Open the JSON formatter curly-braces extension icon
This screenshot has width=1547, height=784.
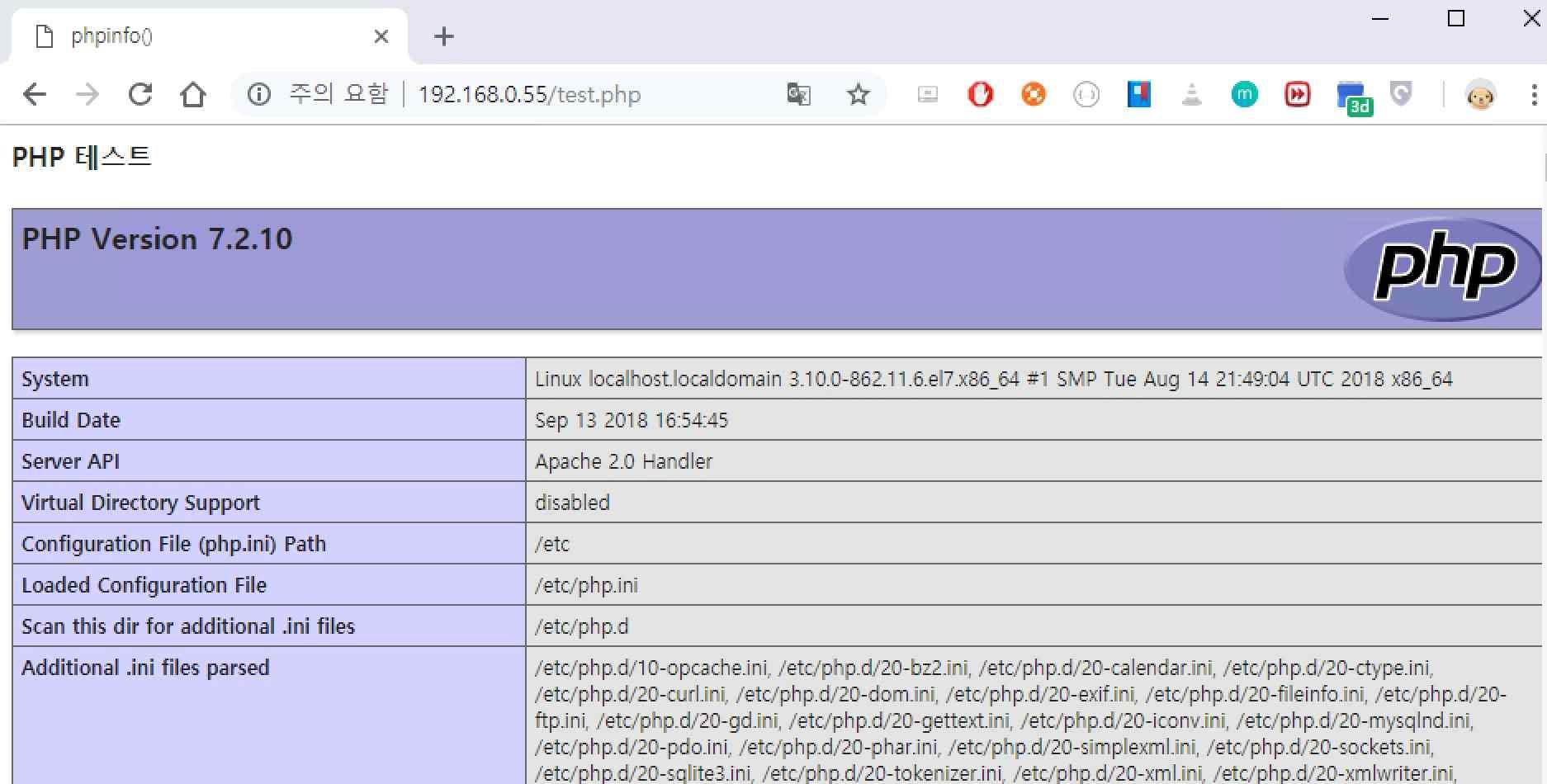[1086, 94]
